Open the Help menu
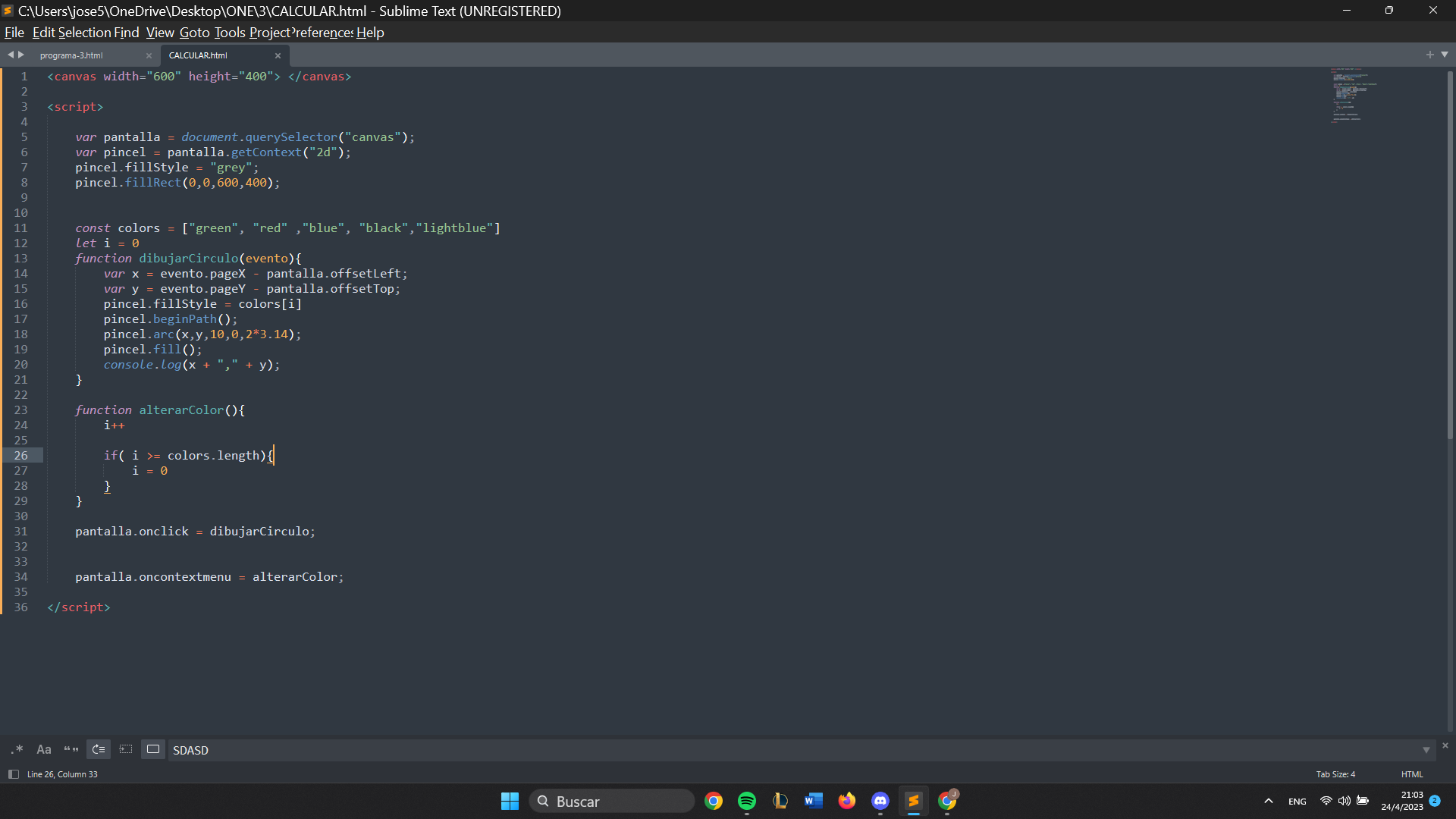The height and width of the screenshot is (819, 1456). (370, 33)
